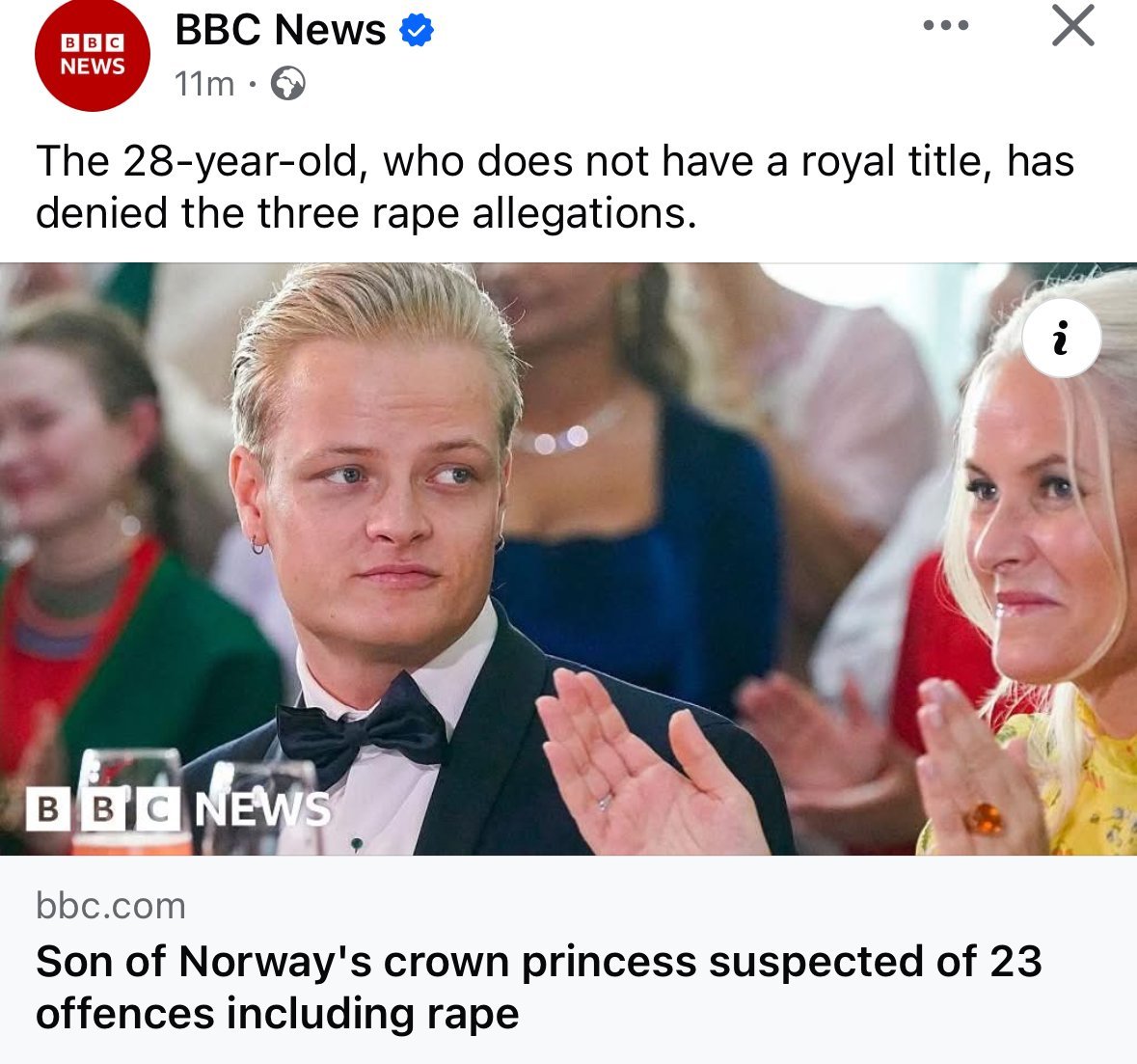The width and height of the screenshot is (1137, 1064).
Task: Click the red BBC News profile avatar
Action: coord(92,55)
